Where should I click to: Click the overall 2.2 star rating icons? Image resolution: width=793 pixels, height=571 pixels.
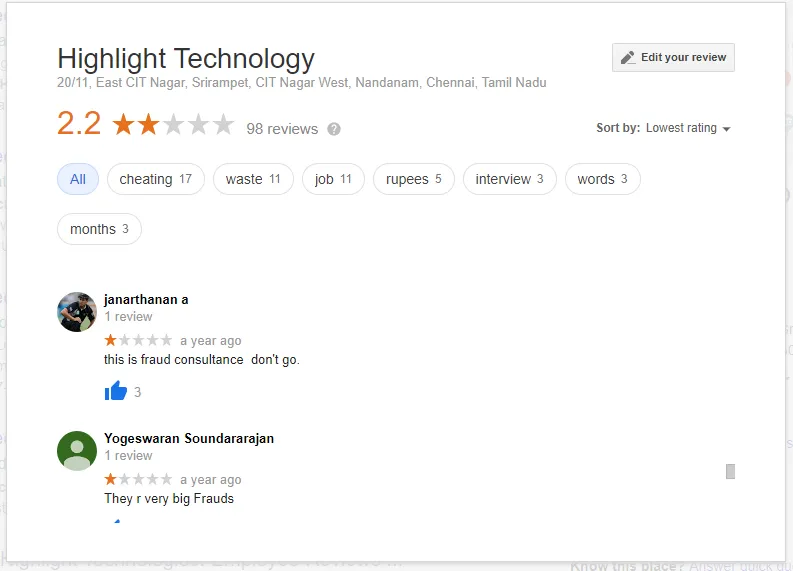(x=173, y=124)
